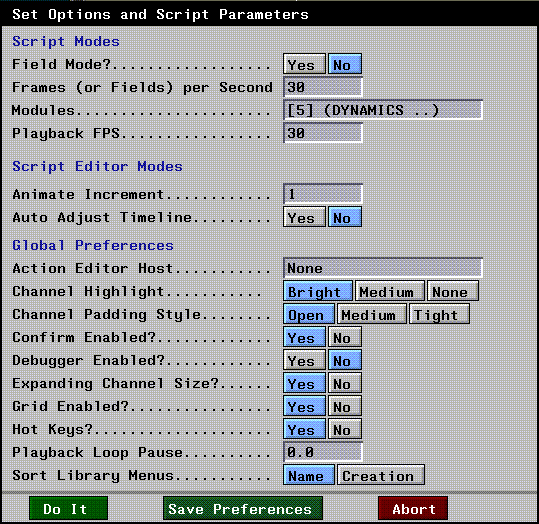Click the Frames per Second input field
The image size is (539, 524).
coord(323,87)
